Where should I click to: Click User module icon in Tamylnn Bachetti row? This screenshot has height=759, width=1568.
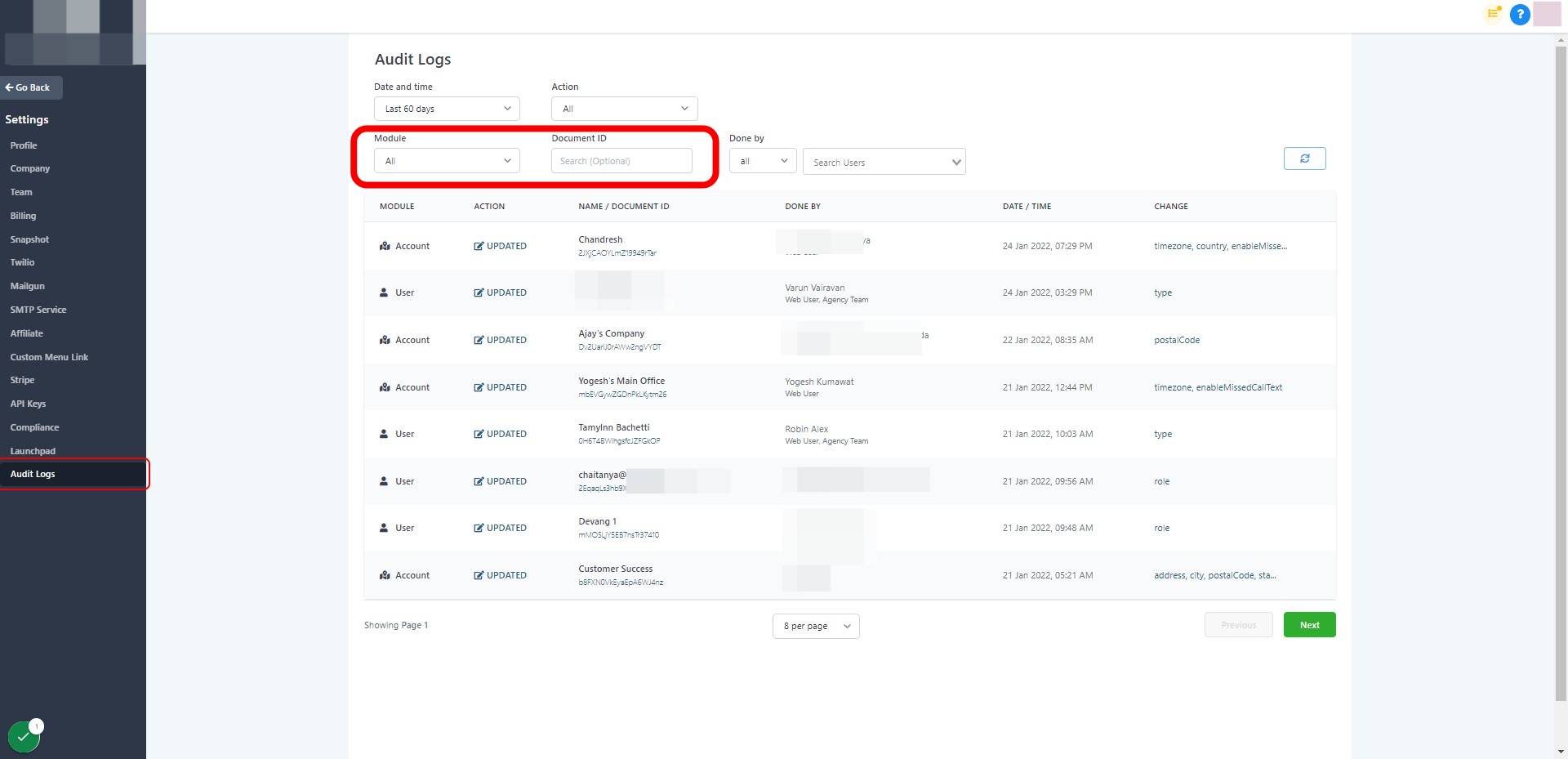384,434
